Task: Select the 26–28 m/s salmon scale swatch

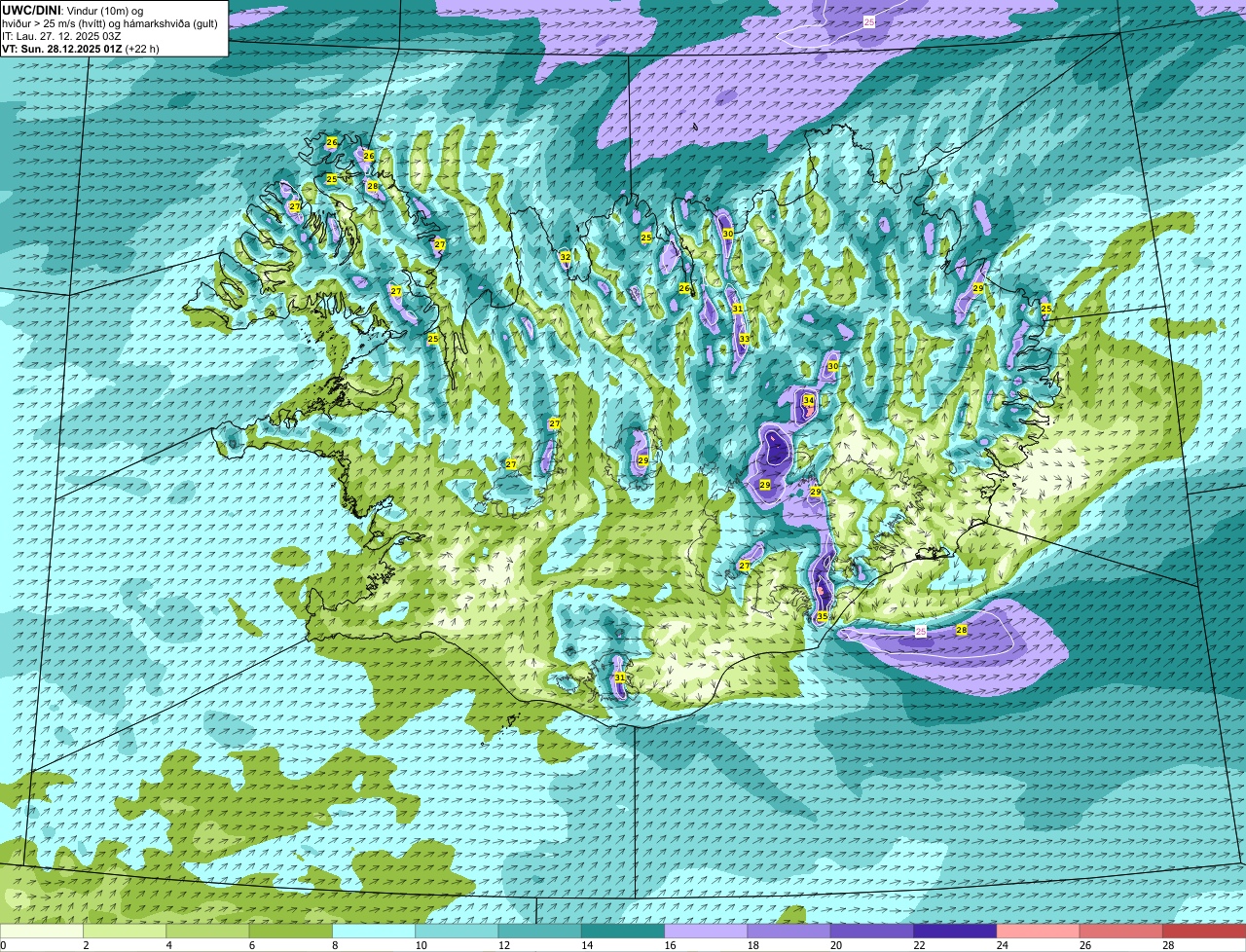Action: coord(1120,931)
